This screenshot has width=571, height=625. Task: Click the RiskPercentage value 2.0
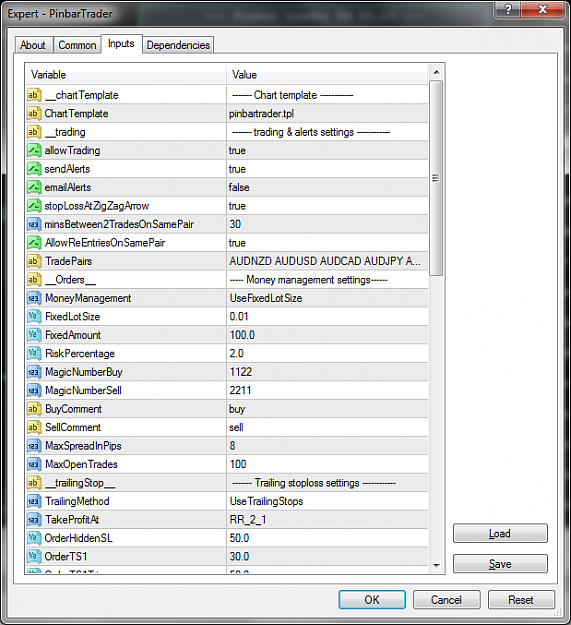tap(236, 354)
